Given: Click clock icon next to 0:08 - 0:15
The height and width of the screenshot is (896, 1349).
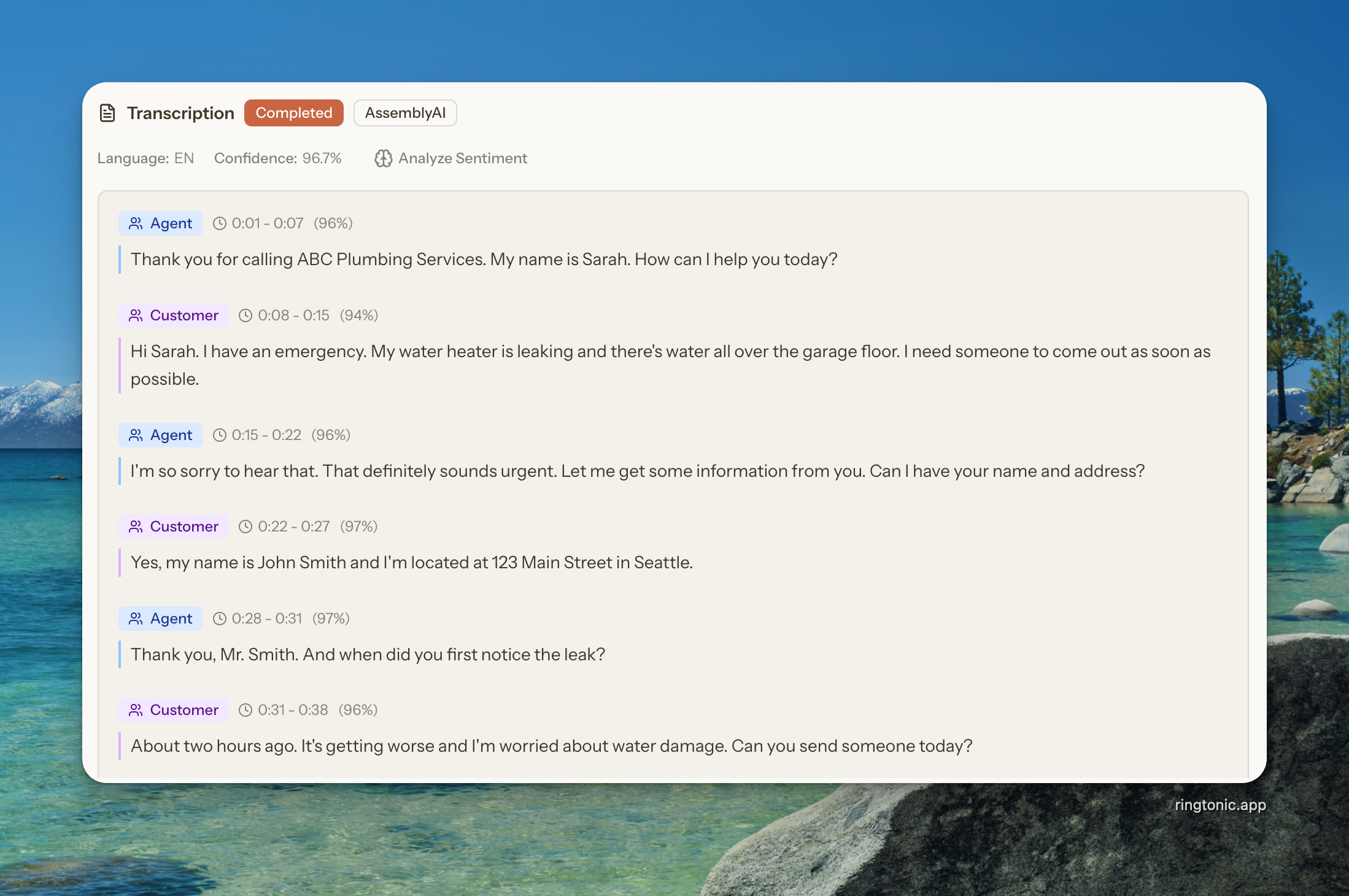Looking at the screenshot, I should (x=245, y=315).
